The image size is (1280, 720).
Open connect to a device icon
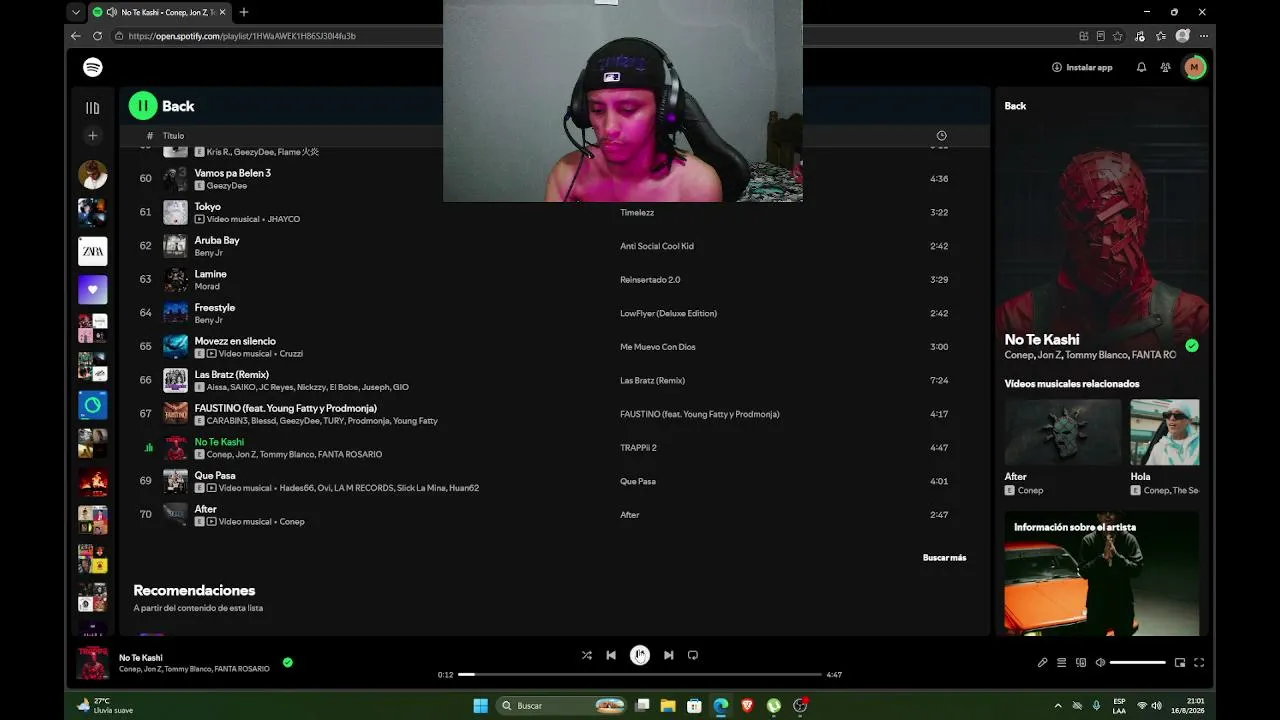click(x=1081, y=662)
